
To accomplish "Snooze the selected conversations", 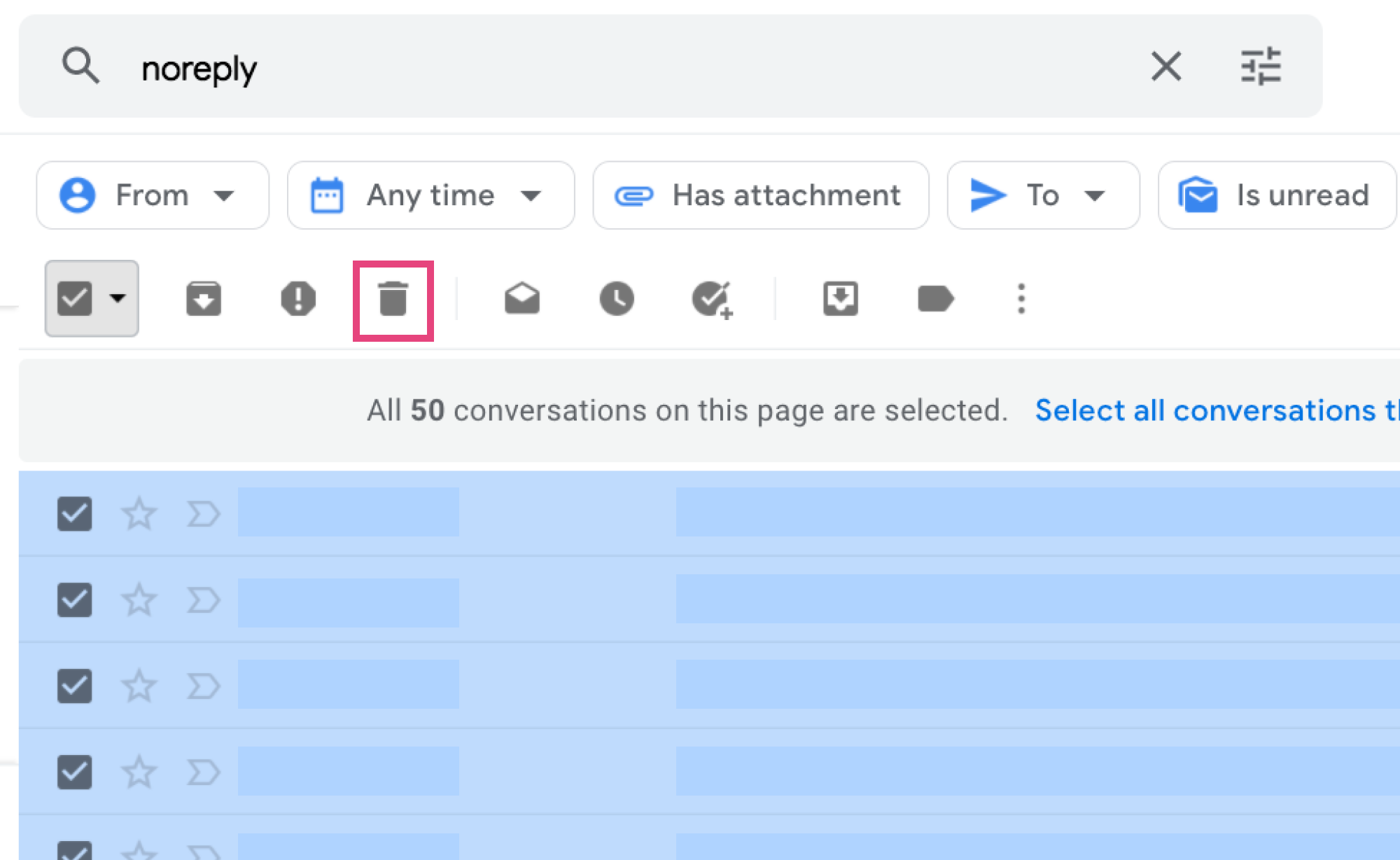I will point(617,299).
